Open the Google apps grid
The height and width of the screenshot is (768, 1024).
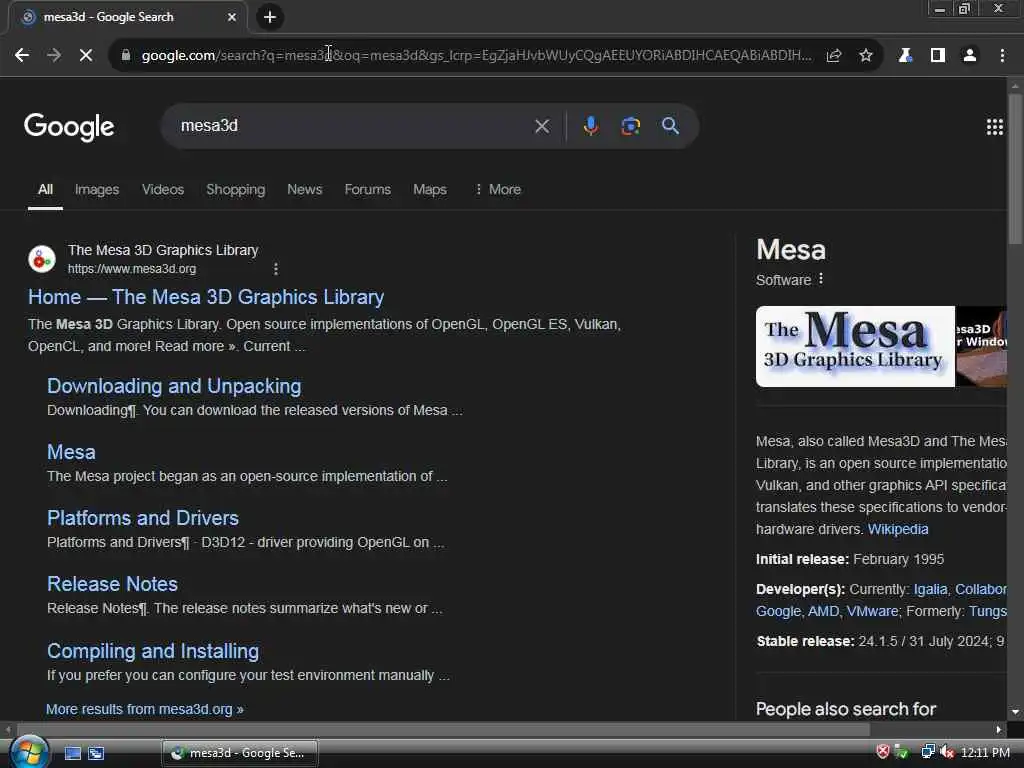(x=995, y=127)
